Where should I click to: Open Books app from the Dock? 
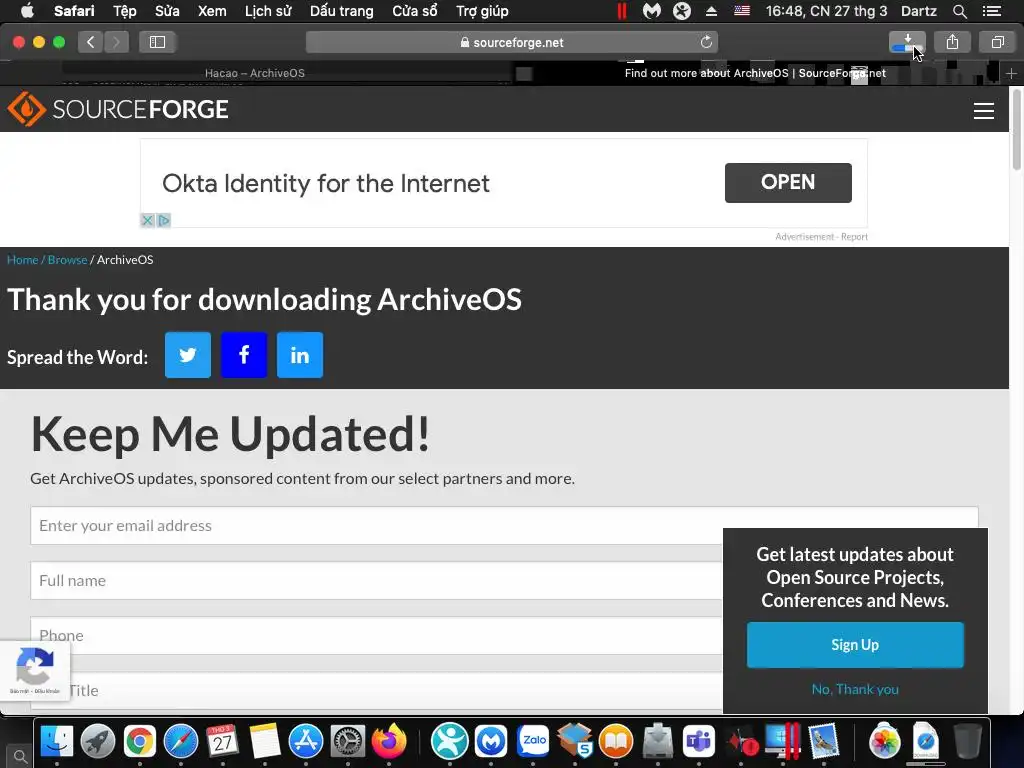pos(616,741)
